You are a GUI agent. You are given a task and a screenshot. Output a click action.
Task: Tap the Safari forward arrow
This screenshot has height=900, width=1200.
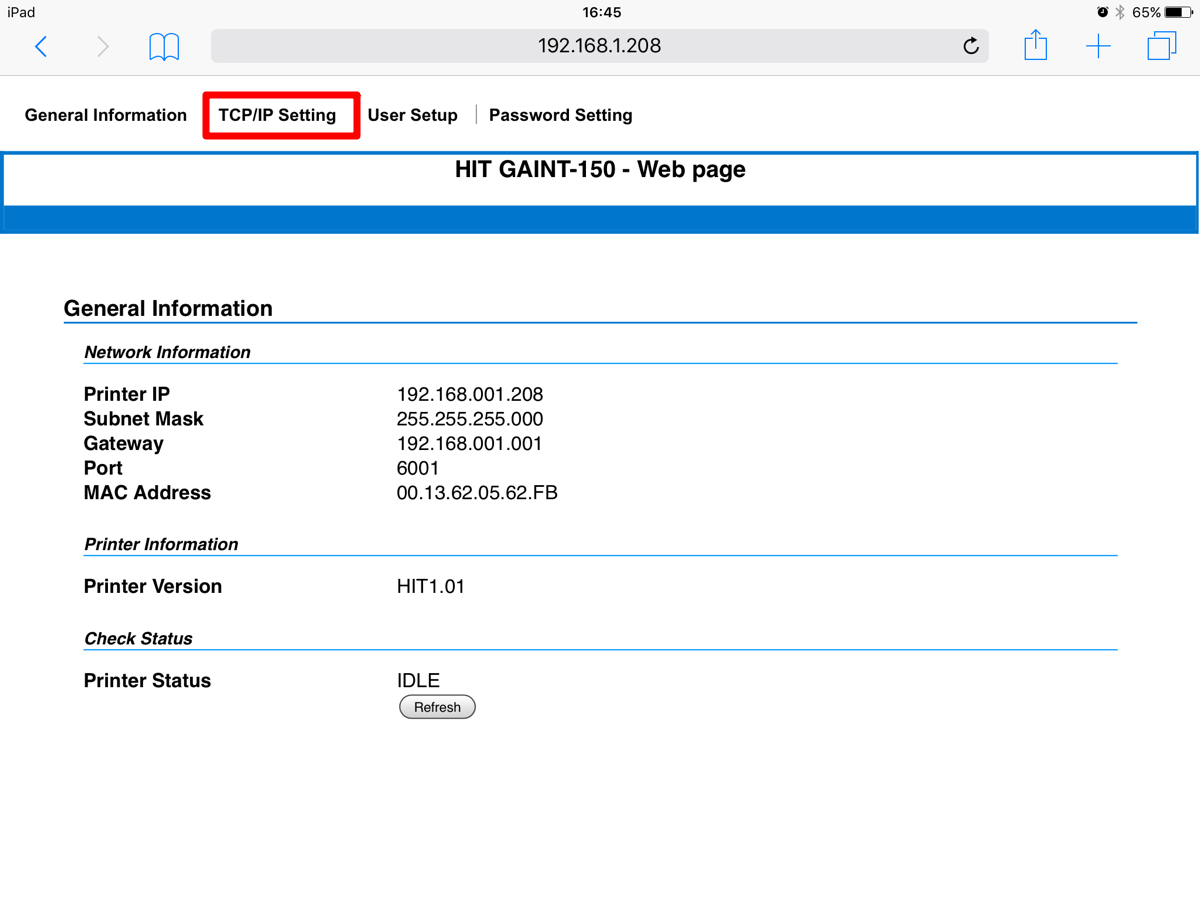tap(102, 46)
